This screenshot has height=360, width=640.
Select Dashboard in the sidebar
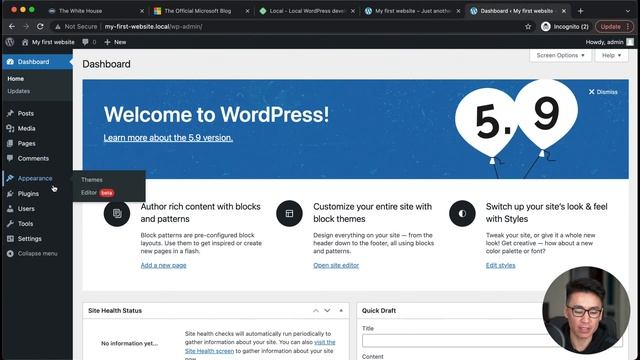pos(38,62)
